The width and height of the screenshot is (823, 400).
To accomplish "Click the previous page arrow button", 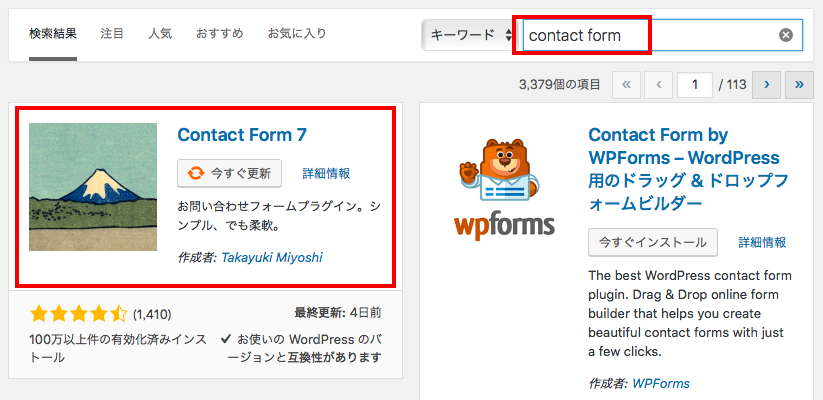I will tap(658, 85).
